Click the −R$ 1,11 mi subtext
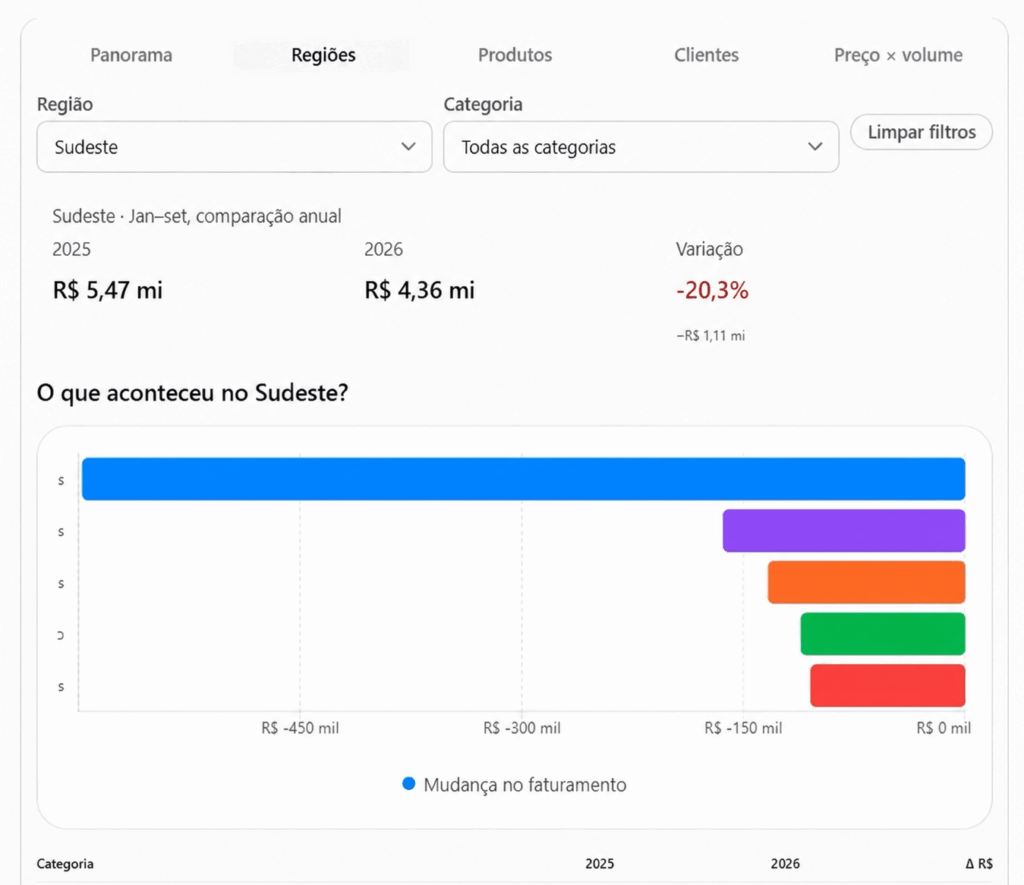1024x885 pixels. click(711, 336)
